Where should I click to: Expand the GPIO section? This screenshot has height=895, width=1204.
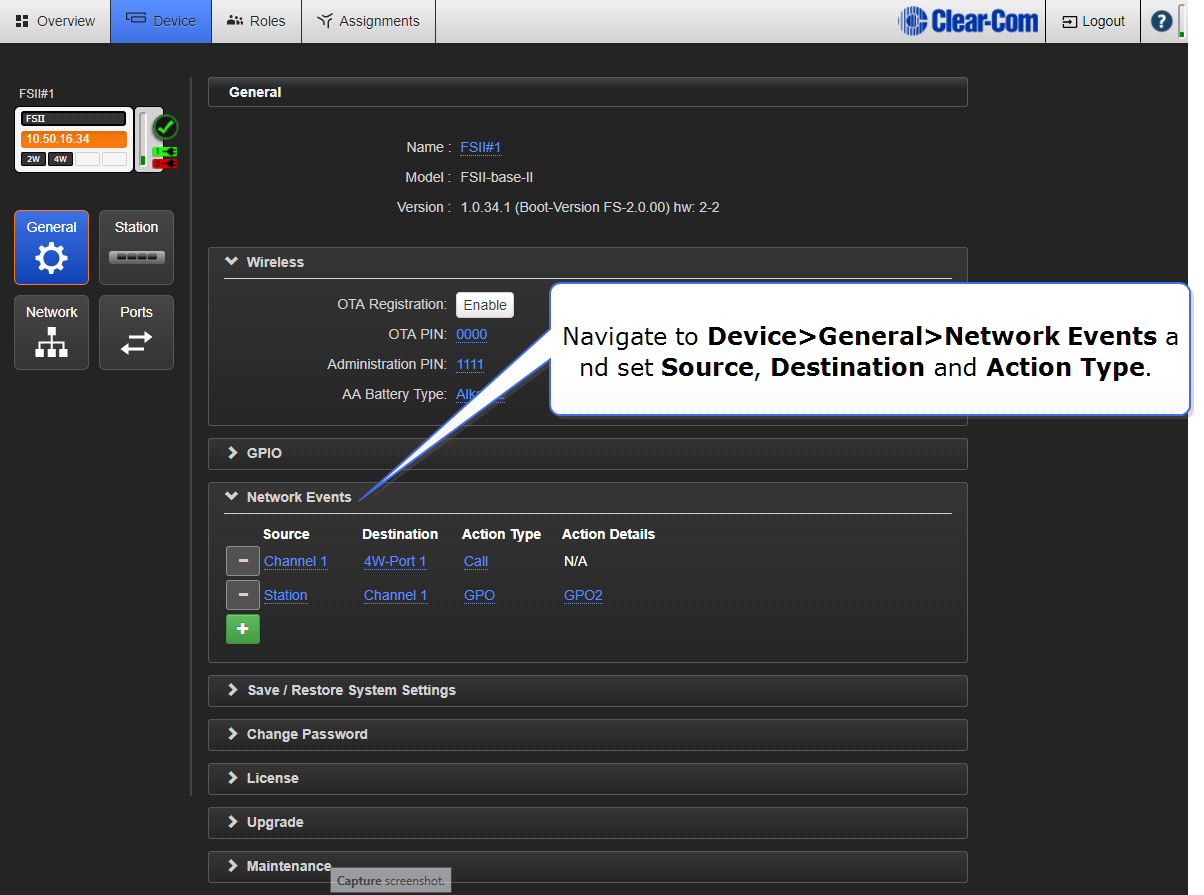click(264, 453)
